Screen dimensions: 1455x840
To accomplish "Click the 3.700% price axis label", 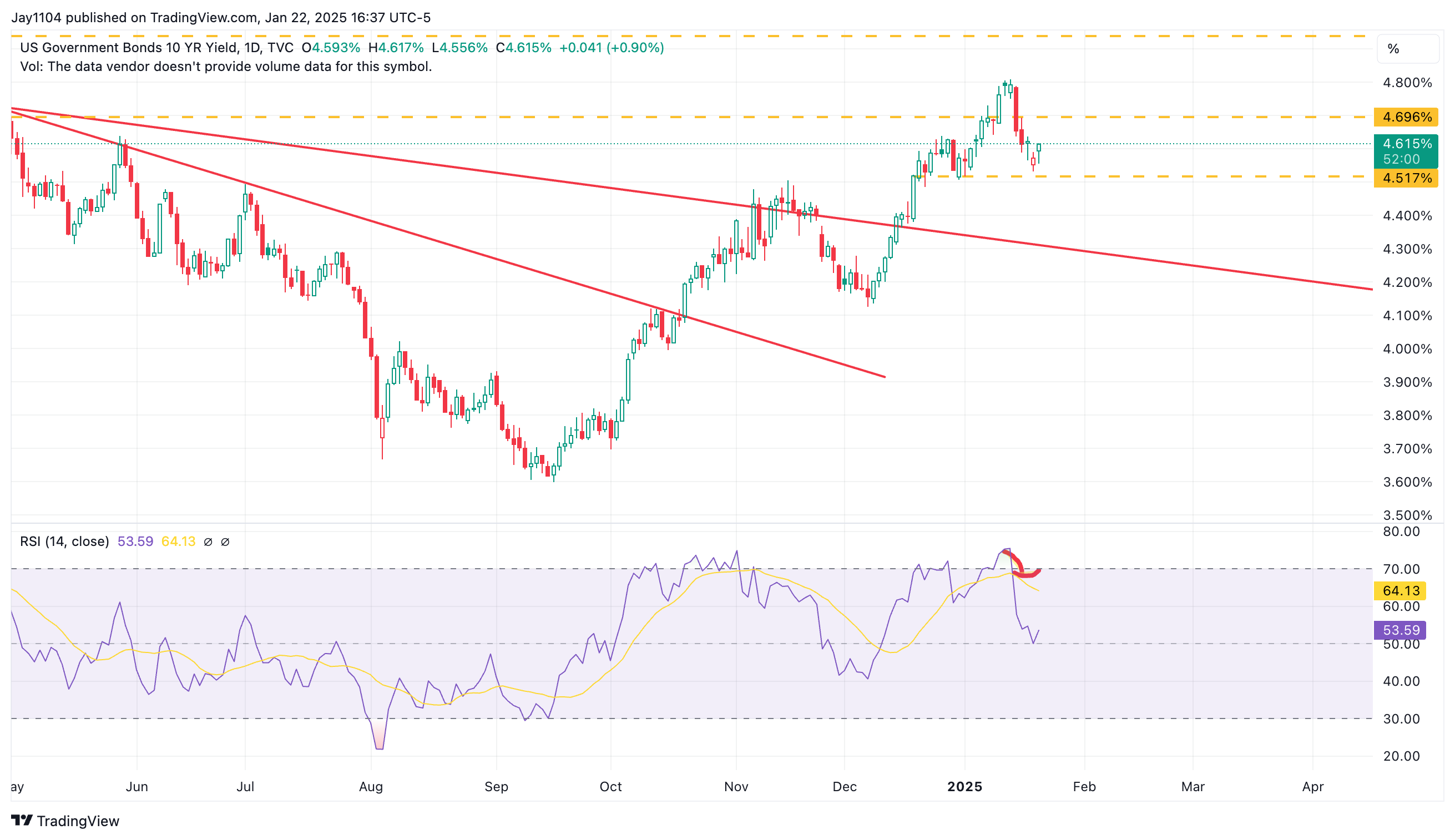I will click(x=1407, y=449).
